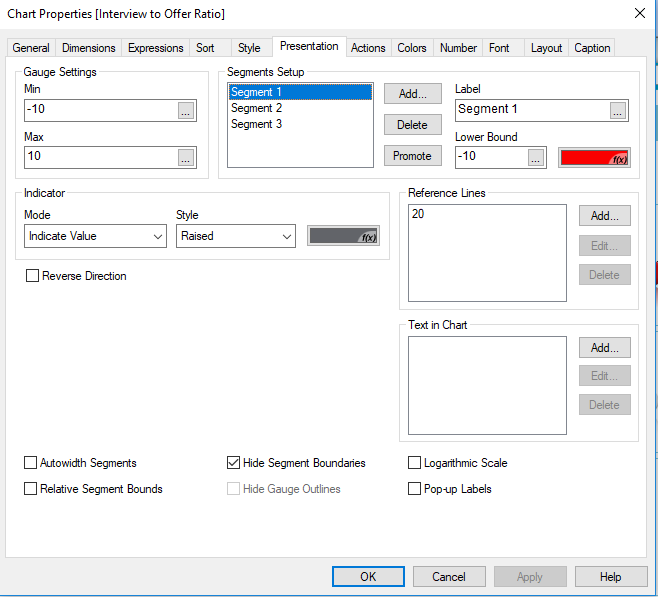Click the segment Label input field
This screenshot has height=597, width=658.
point(532,110)
